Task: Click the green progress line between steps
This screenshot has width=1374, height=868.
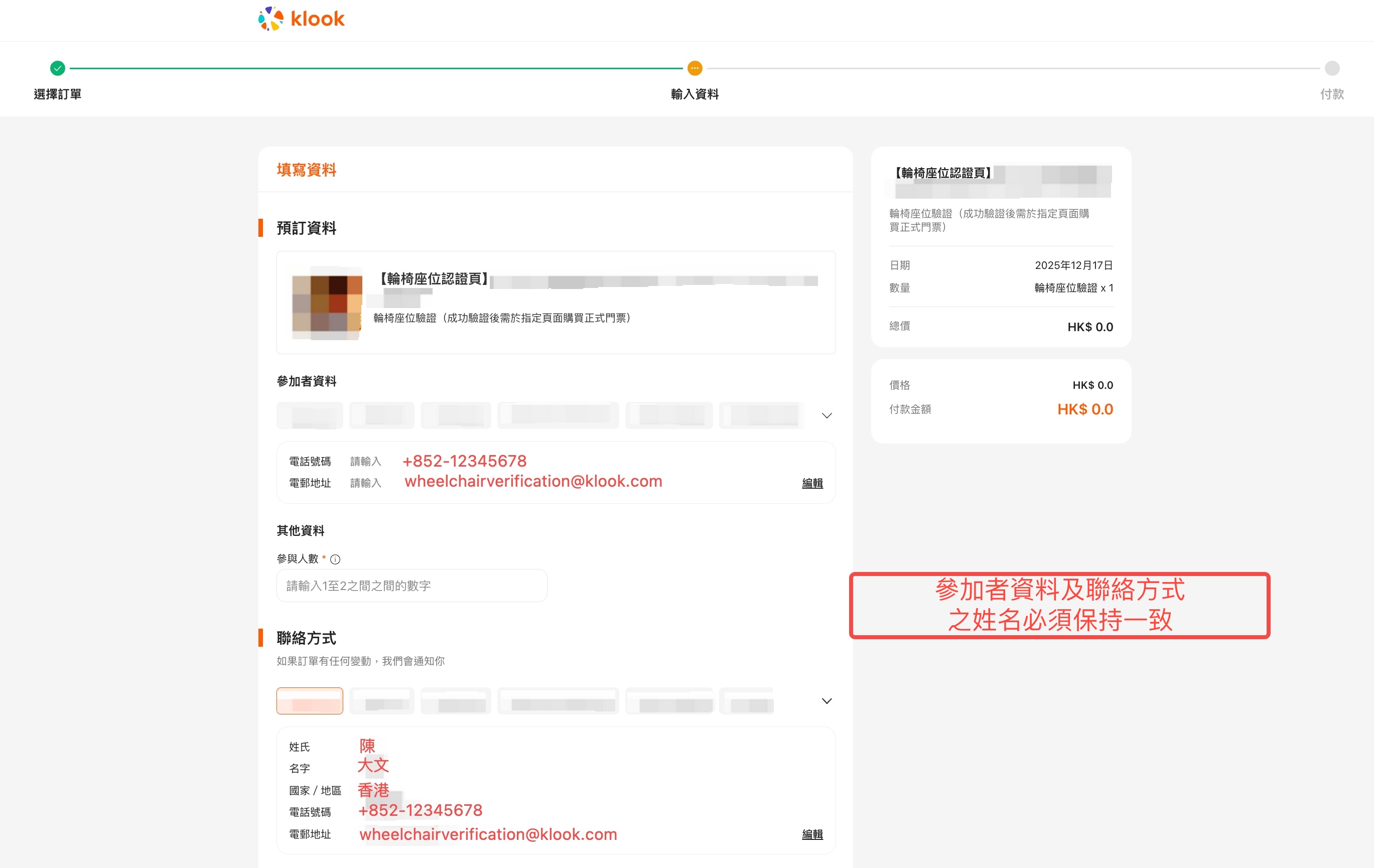Action: coord(376,68)
